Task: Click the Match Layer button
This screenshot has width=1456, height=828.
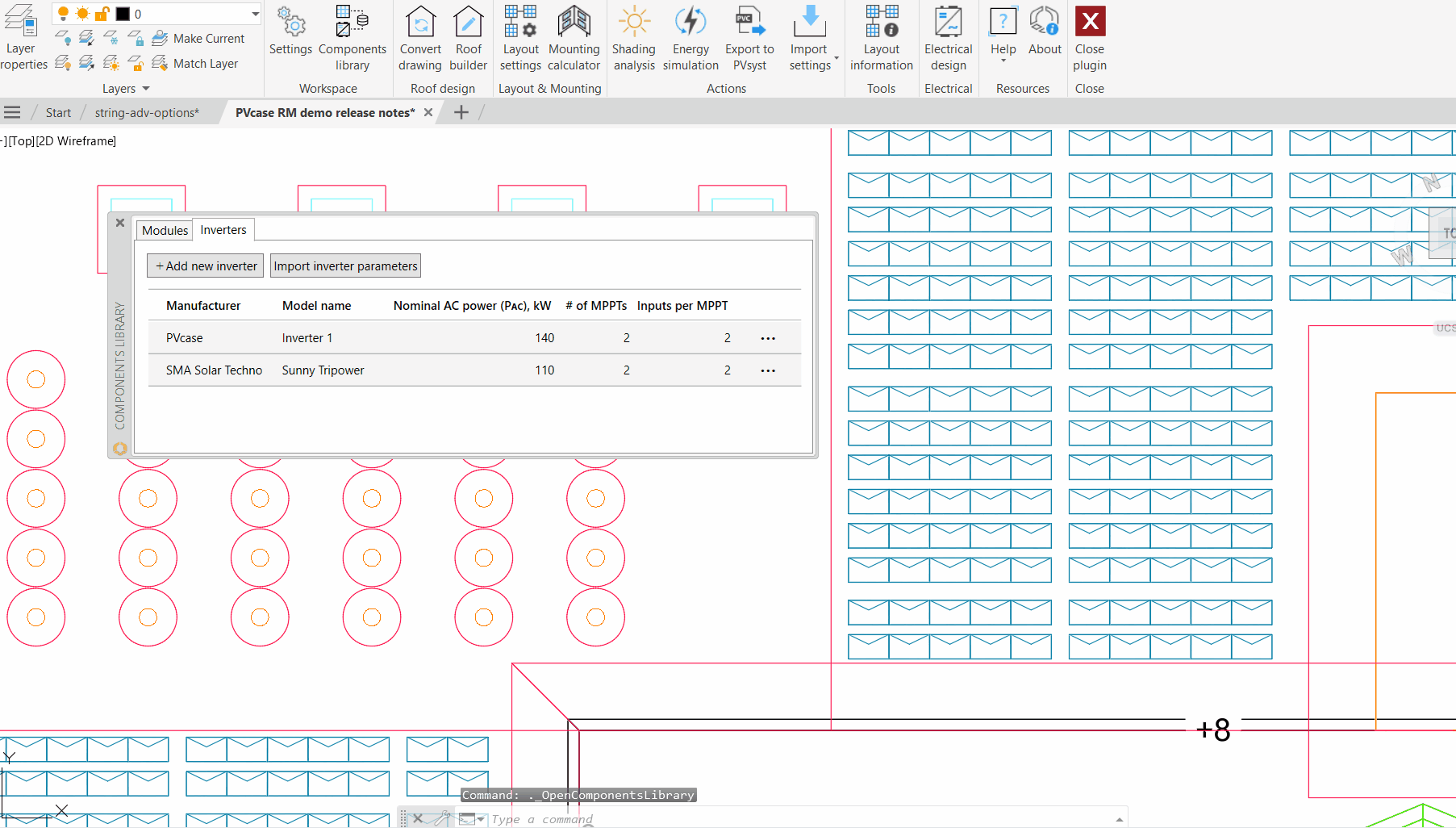Action: click(195, 63)
